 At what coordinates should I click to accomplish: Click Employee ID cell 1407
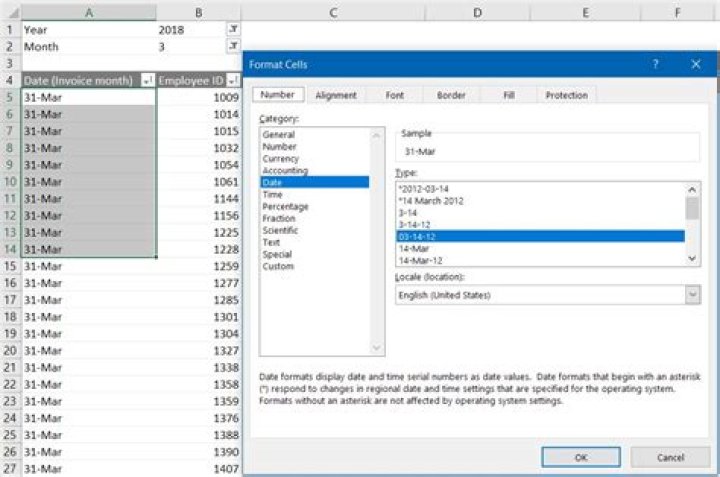(x=198, y=469)
